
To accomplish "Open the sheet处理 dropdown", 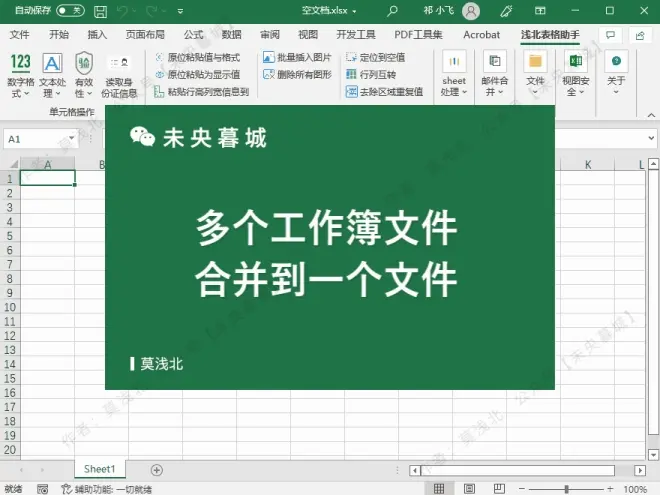I will 454,73.
